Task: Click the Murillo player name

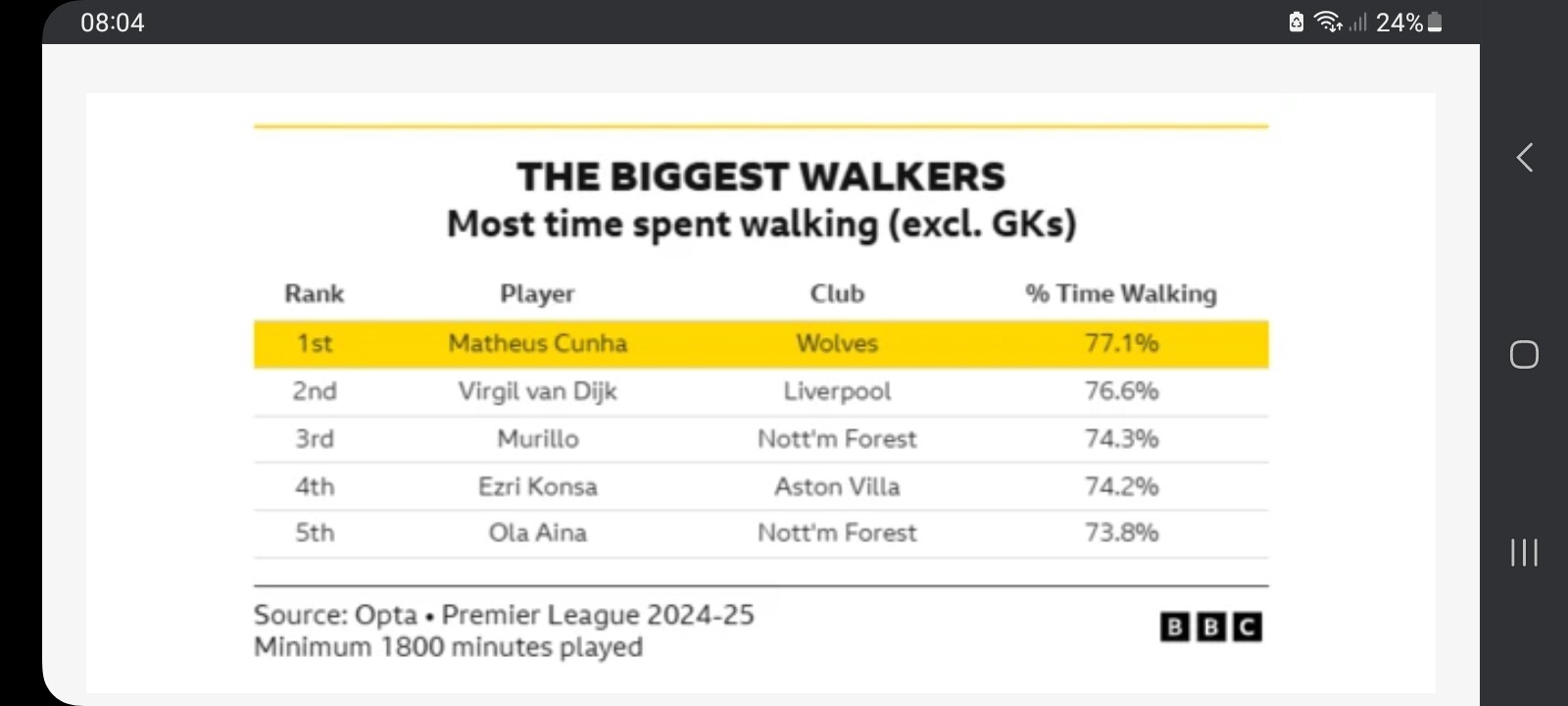Action: (x=537, y=438)
